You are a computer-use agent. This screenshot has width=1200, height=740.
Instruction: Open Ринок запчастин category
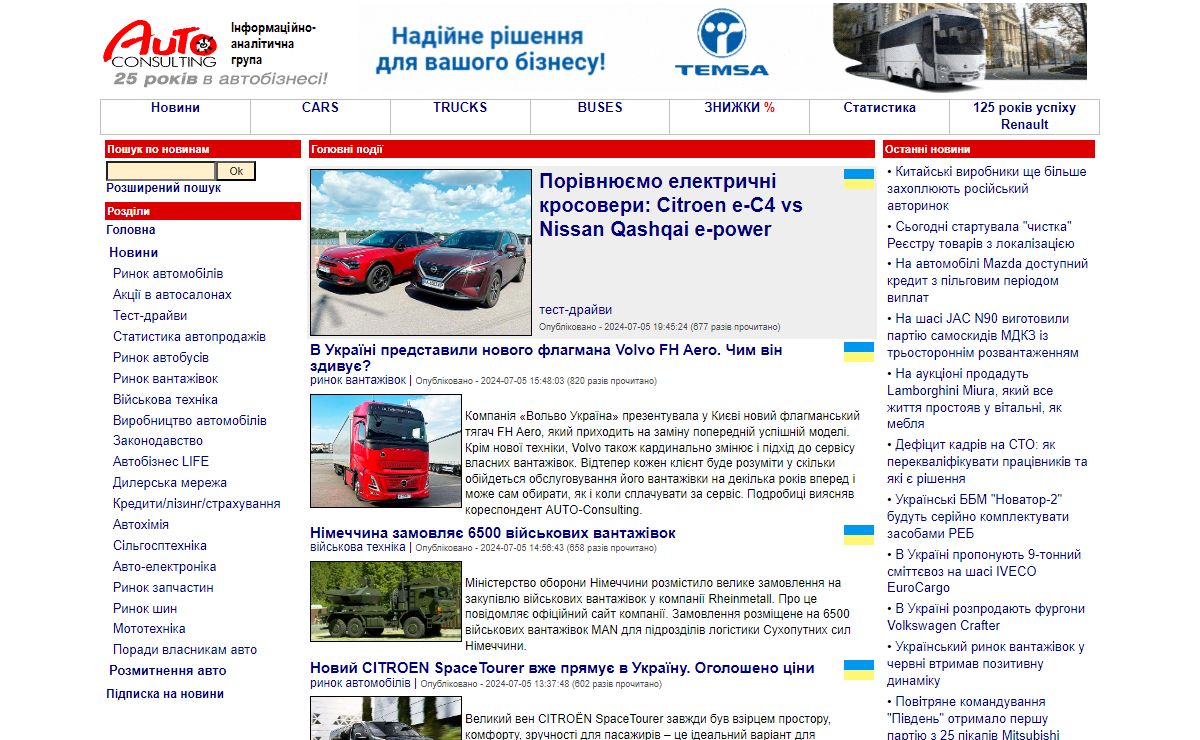click(x=163, y=588)
